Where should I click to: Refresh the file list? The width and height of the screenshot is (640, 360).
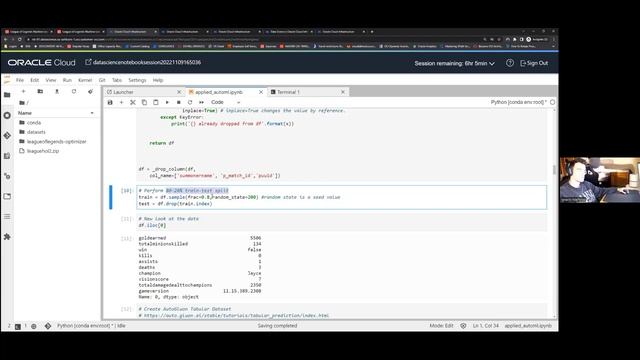tap(74, 91)
